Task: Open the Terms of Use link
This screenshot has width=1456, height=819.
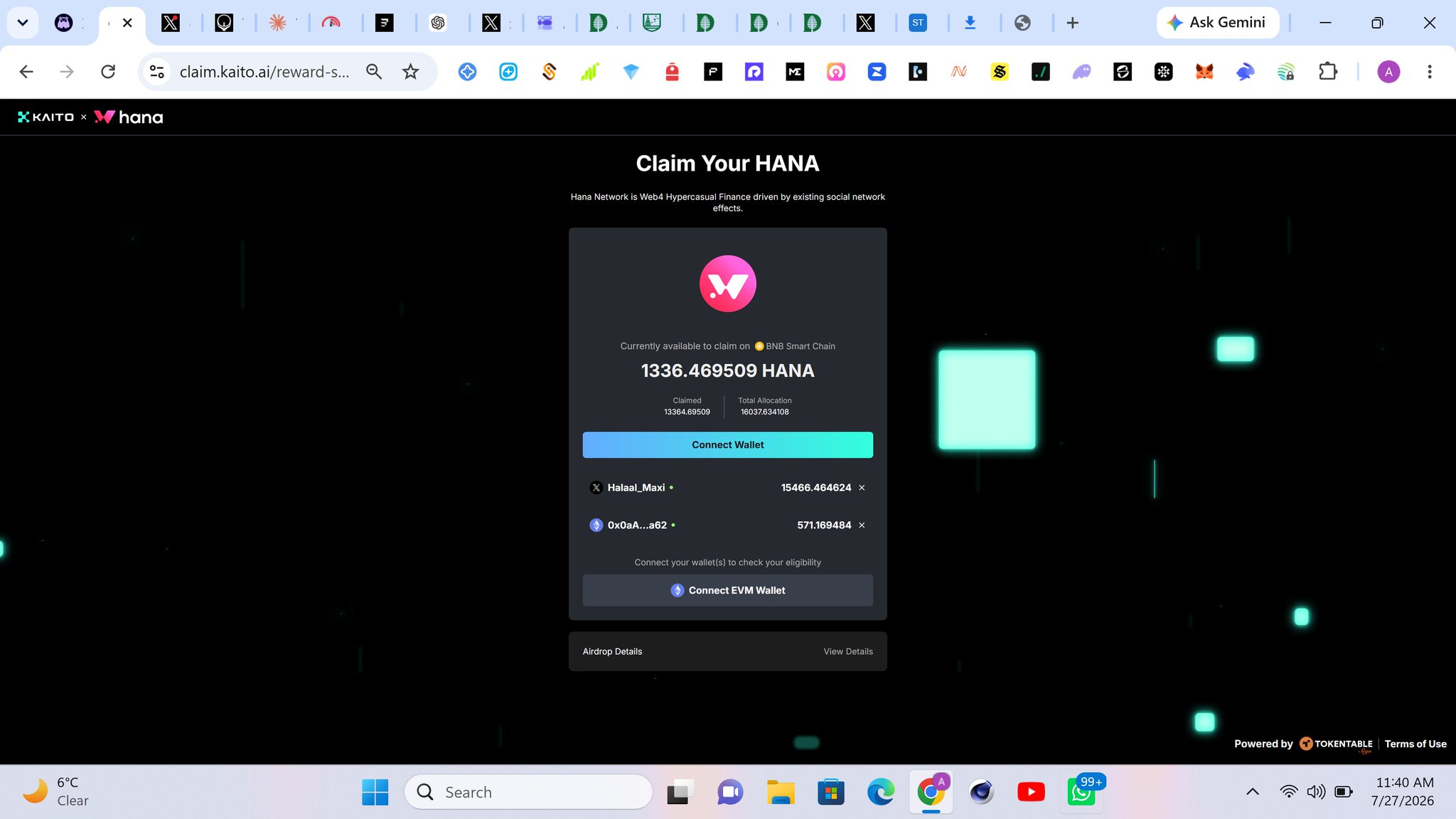Action: (1415, 744)
